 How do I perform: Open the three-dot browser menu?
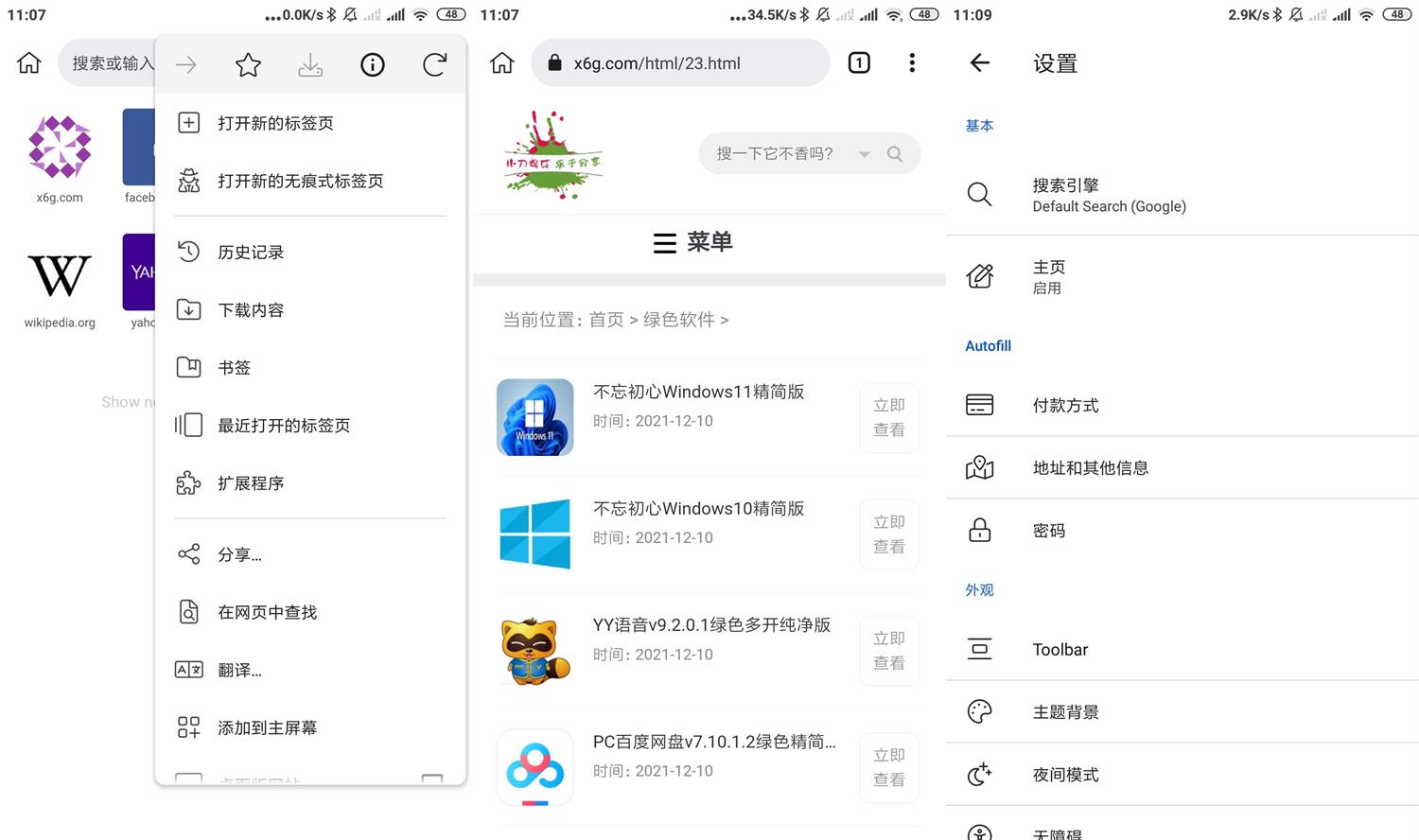click(x=912, y=63)
